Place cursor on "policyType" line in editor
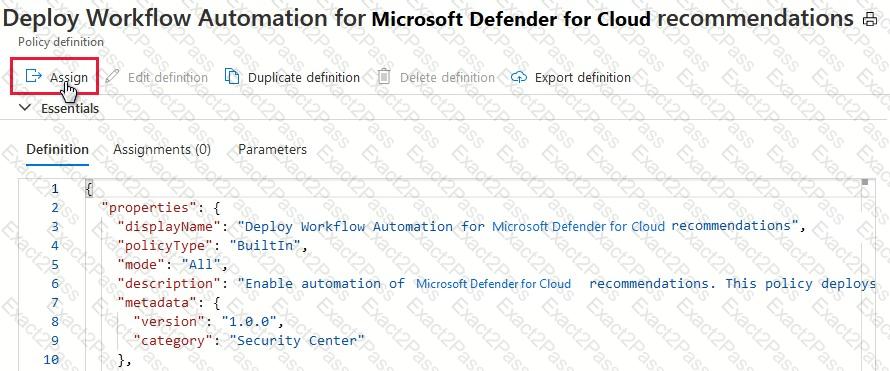Viewport: 890px width, 371px height. click(212, 246)
